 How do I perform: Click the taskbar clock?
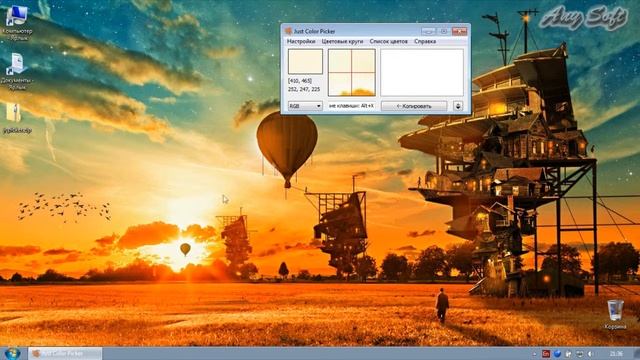(x=616, y=354)
